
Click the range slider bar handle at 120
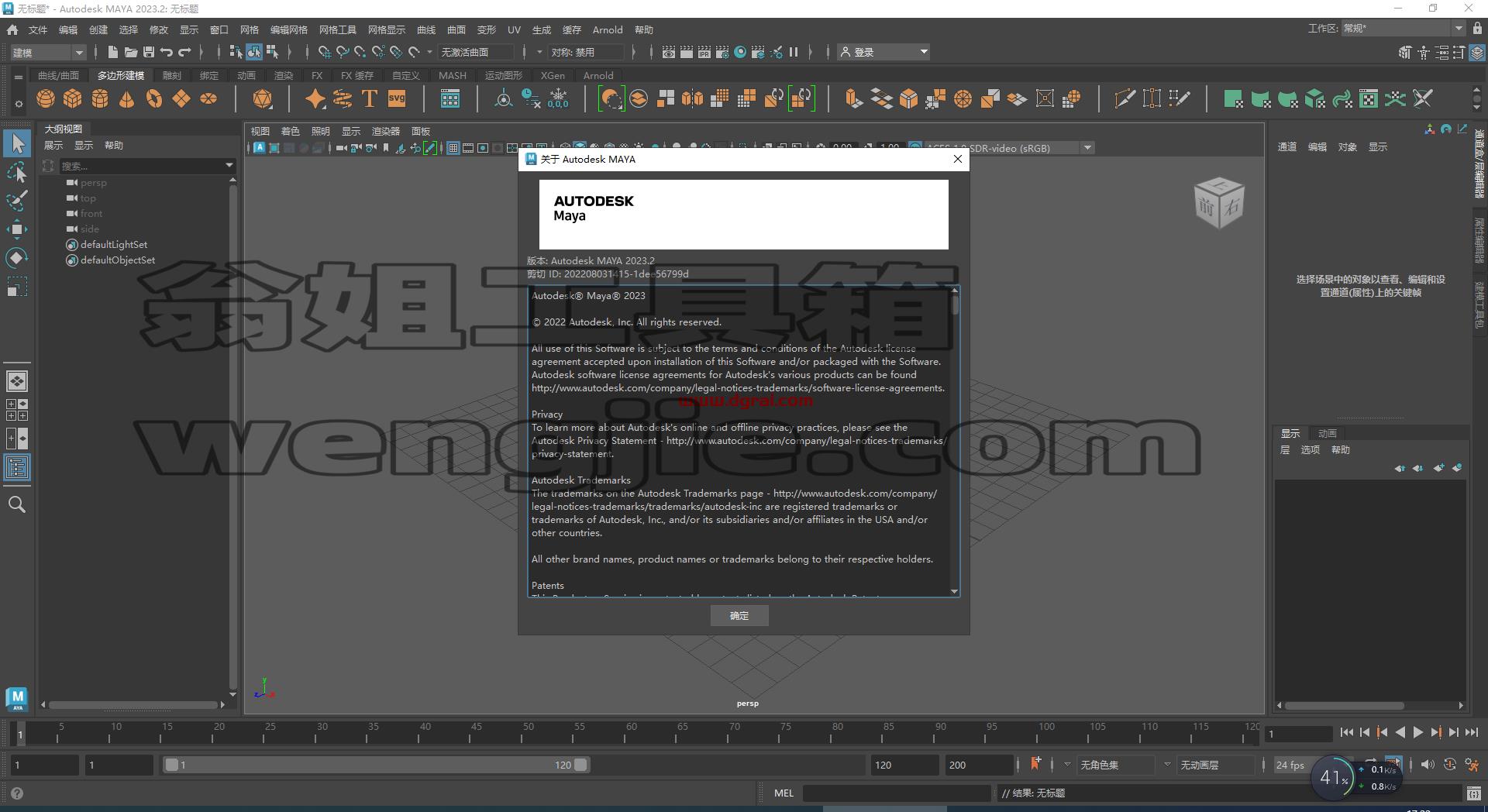coord(580,765)
